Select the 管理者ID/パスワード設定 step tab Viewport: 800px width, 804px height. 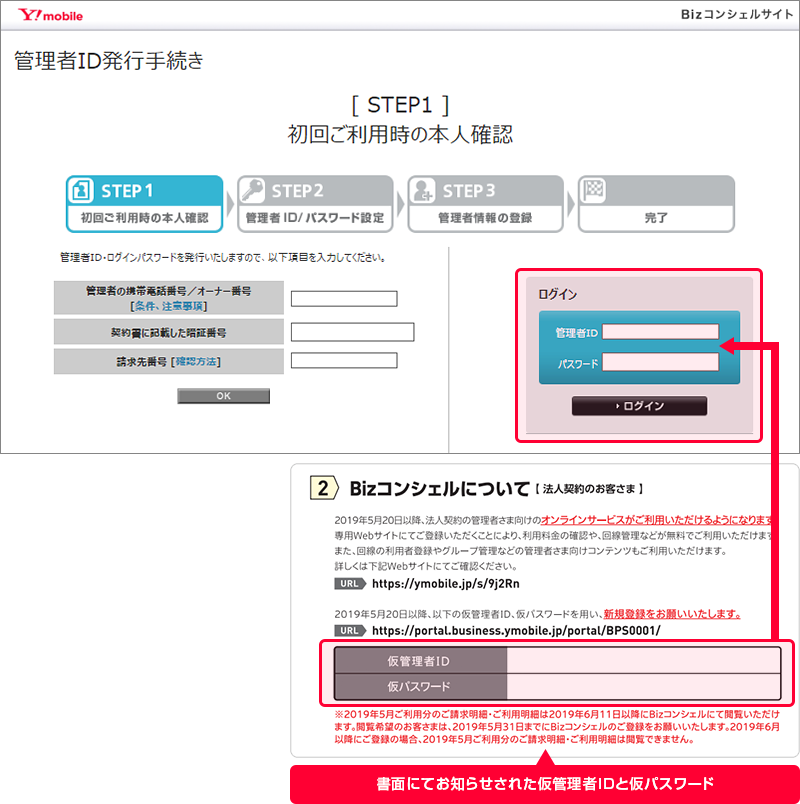[x=315, y=217]
